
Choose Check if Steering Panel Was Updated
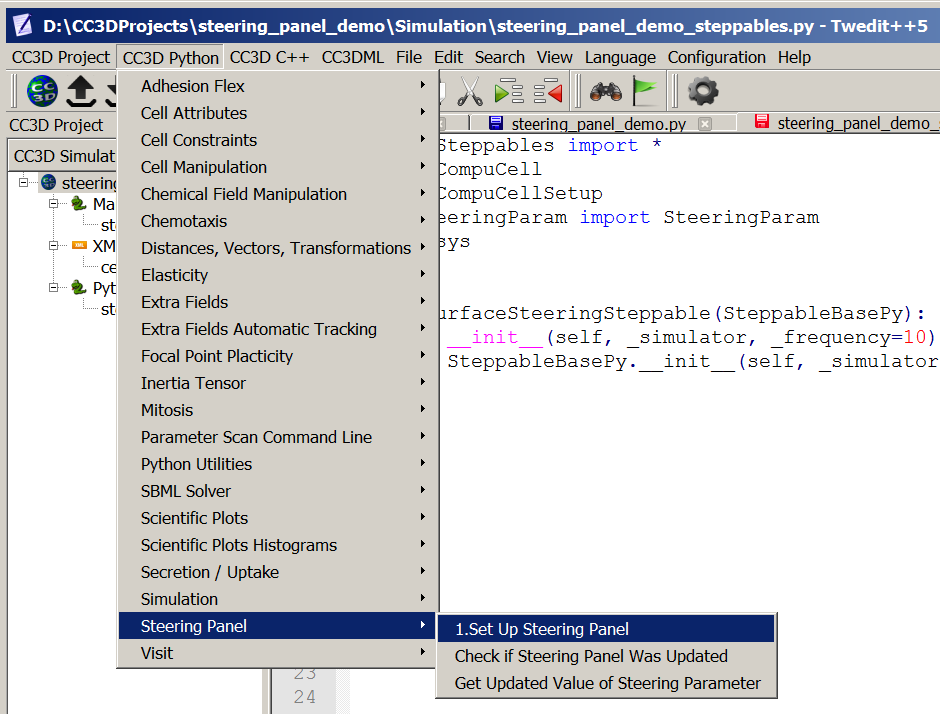click(606, 656)
